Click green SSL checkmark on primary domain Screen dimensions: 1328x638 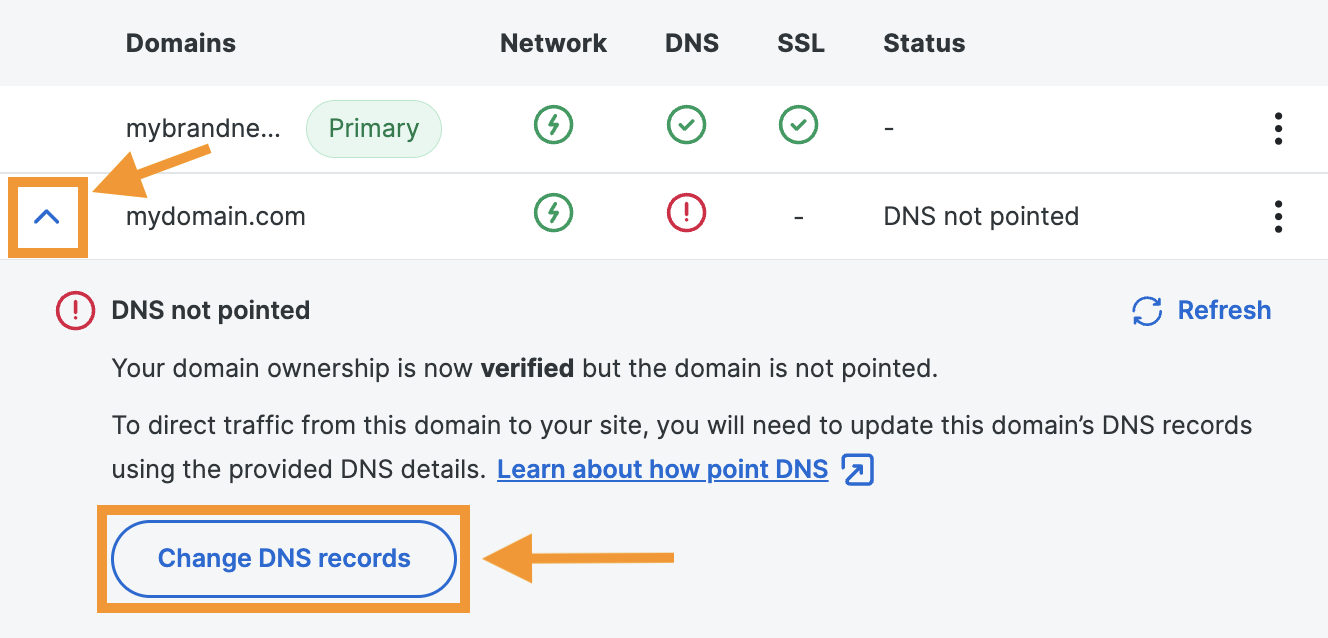tap(798, 126)
